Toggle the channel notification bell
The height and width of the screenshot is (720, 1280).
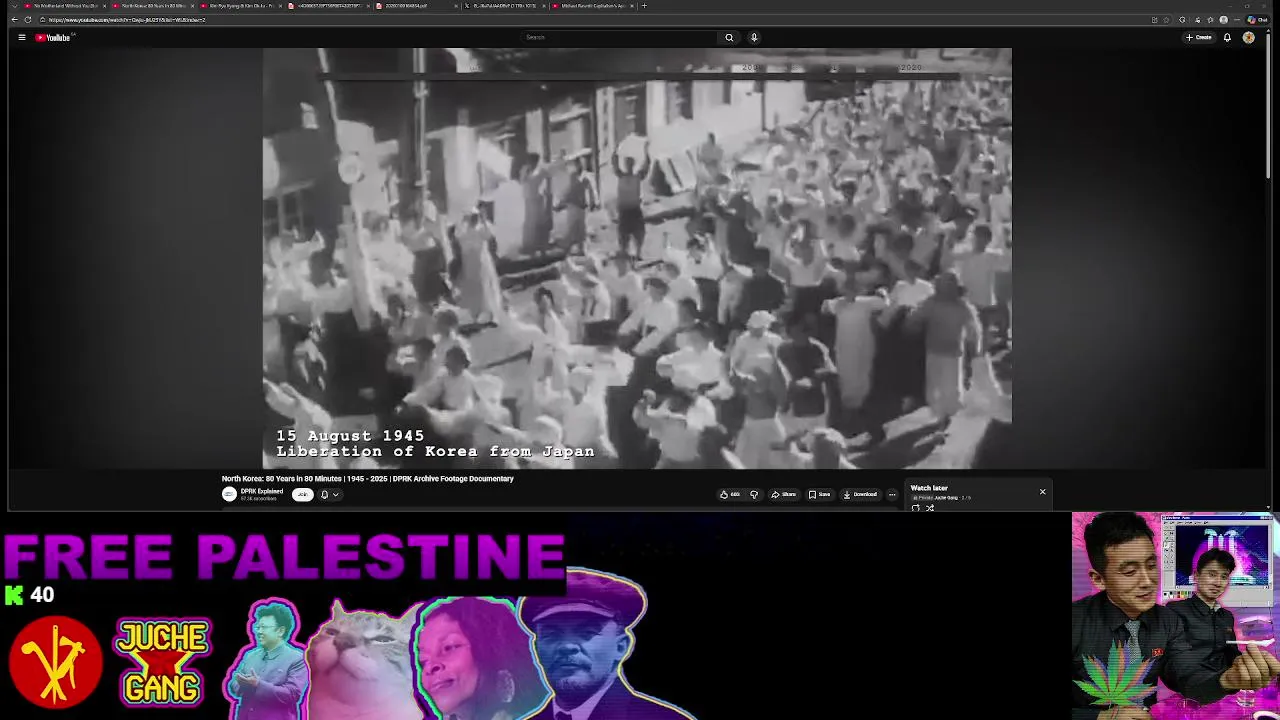(324, 494)
